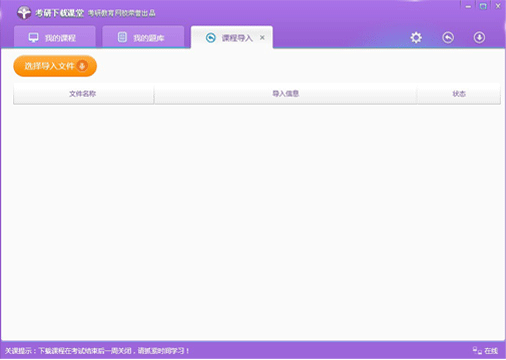Minimize the 考研下载课堂 window
This screenshot has width=506, height=360.
point(468,6)
